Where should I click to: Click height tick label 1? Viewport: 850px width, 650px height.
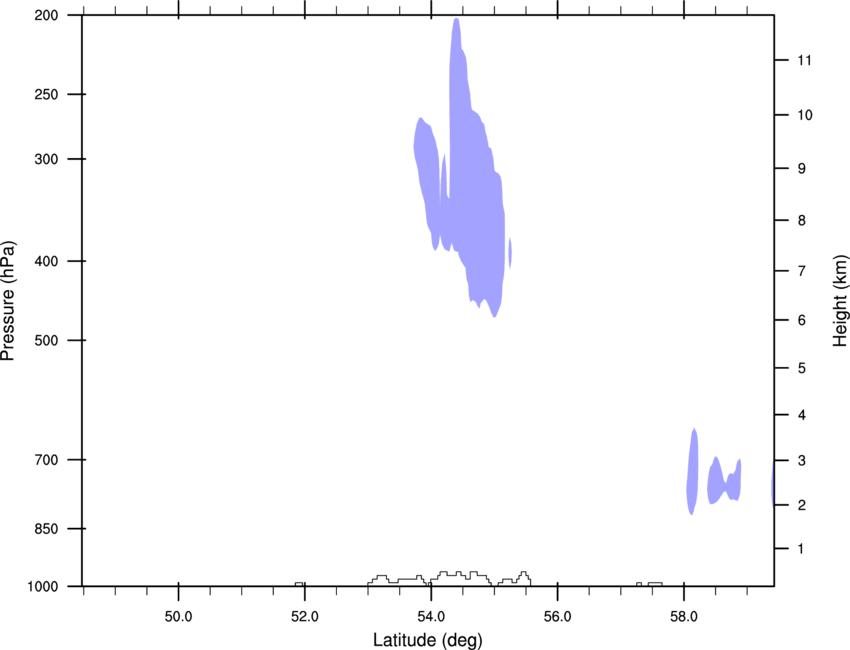click(801, 549)
